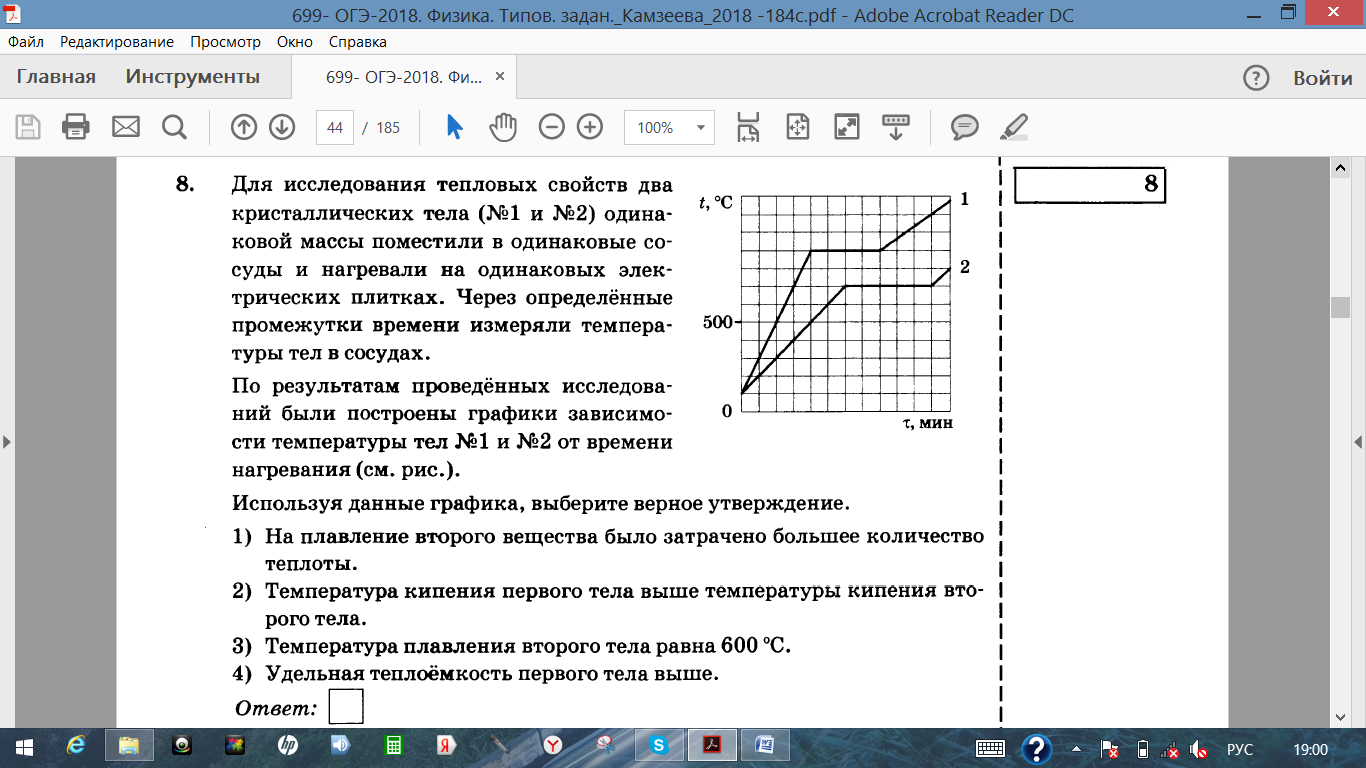The width and height of the screenshot is (1366, 768).
Task: Select the 699- ОГЭ-2018 document tab
Action: (x=403, y=77)
